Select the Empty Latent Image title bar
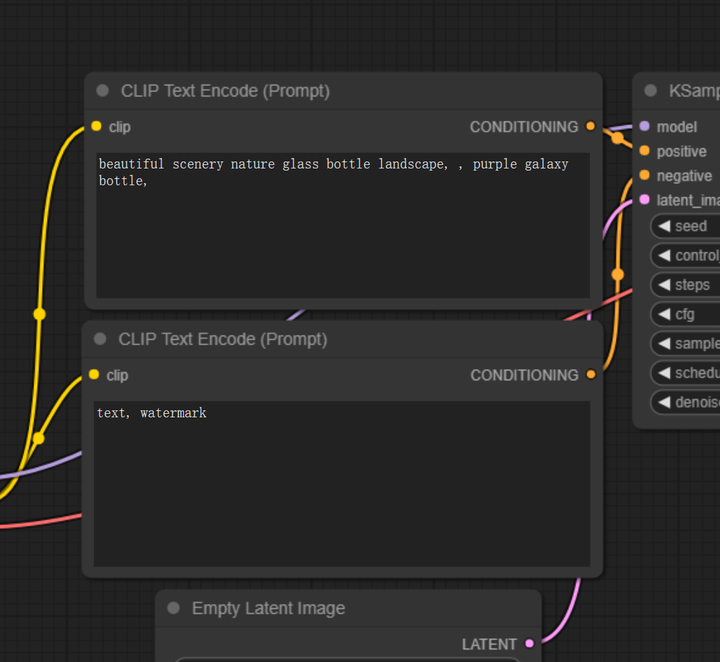Screen dimensions: 720x662 [x=348, y=608]
